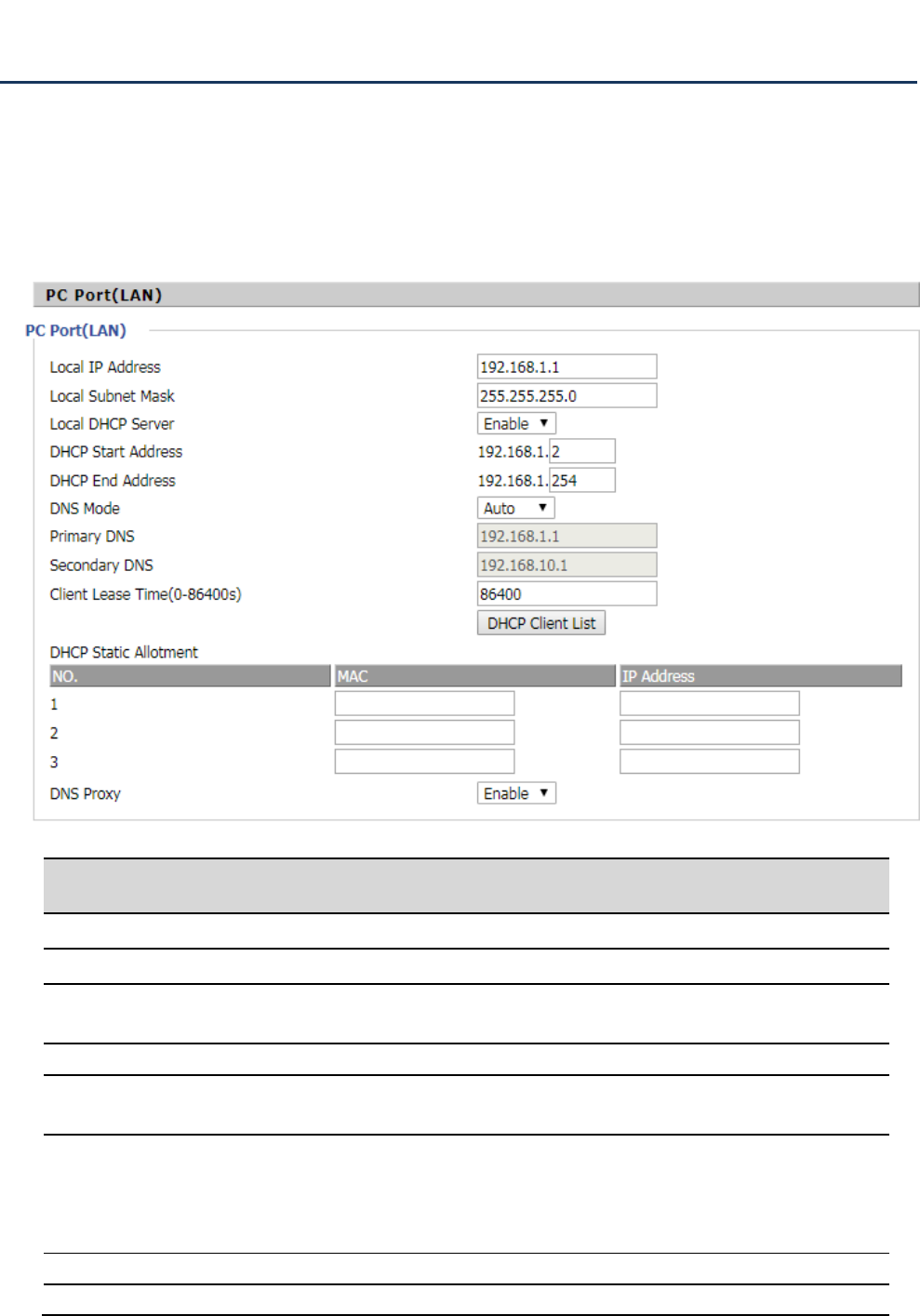
Task: Click the Local Subnet Mask field
Action: point(567,395)
